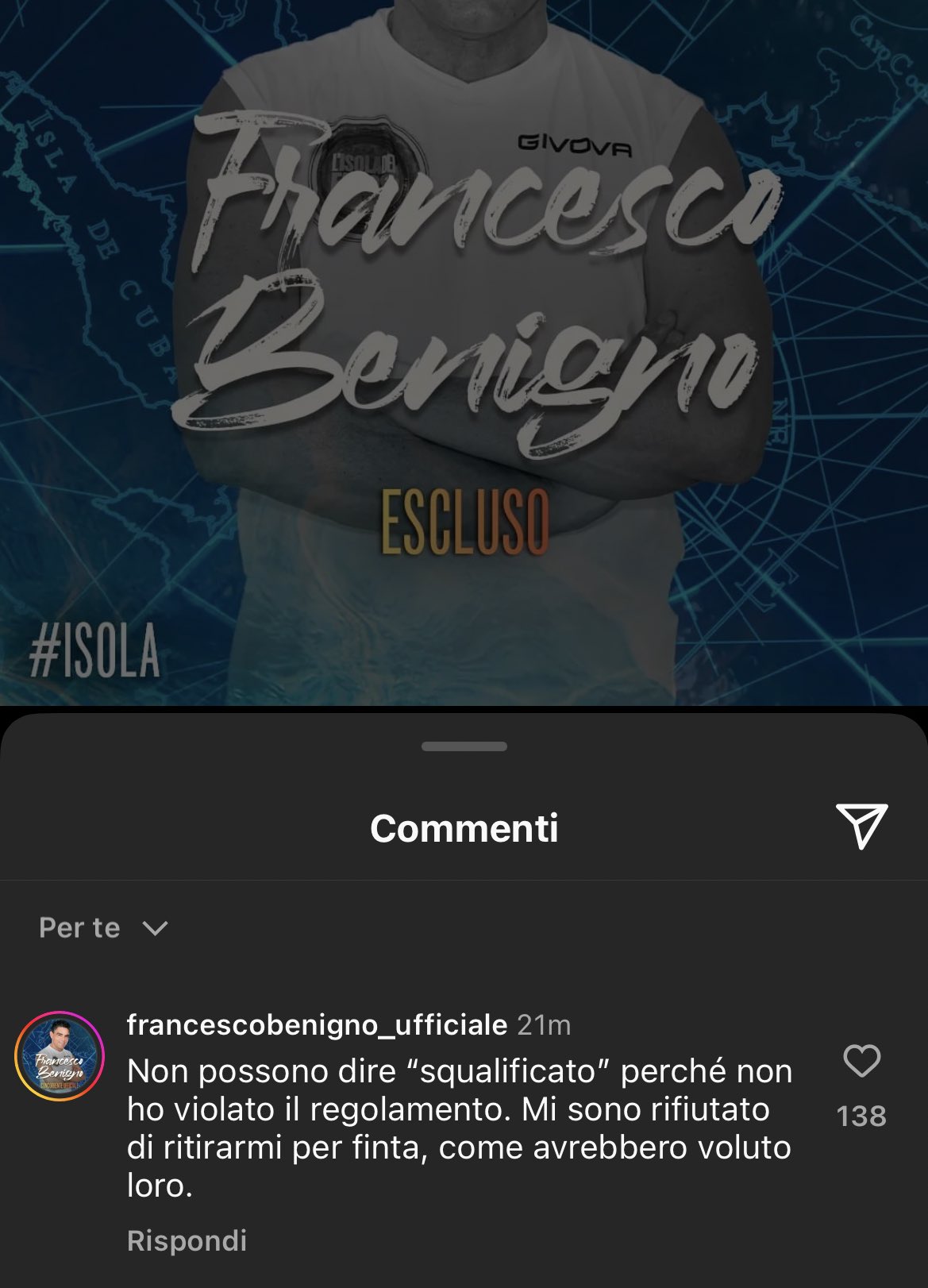928x1288 pixels.
Task: Tap the GIVOVA logo on the shirt
Action: [575, 145]
